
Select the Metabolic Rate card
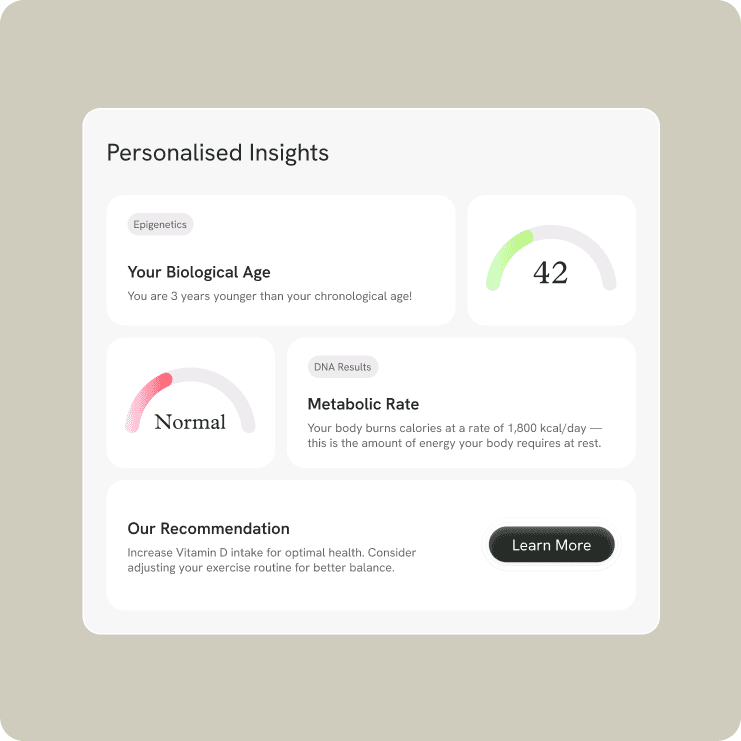461,403
